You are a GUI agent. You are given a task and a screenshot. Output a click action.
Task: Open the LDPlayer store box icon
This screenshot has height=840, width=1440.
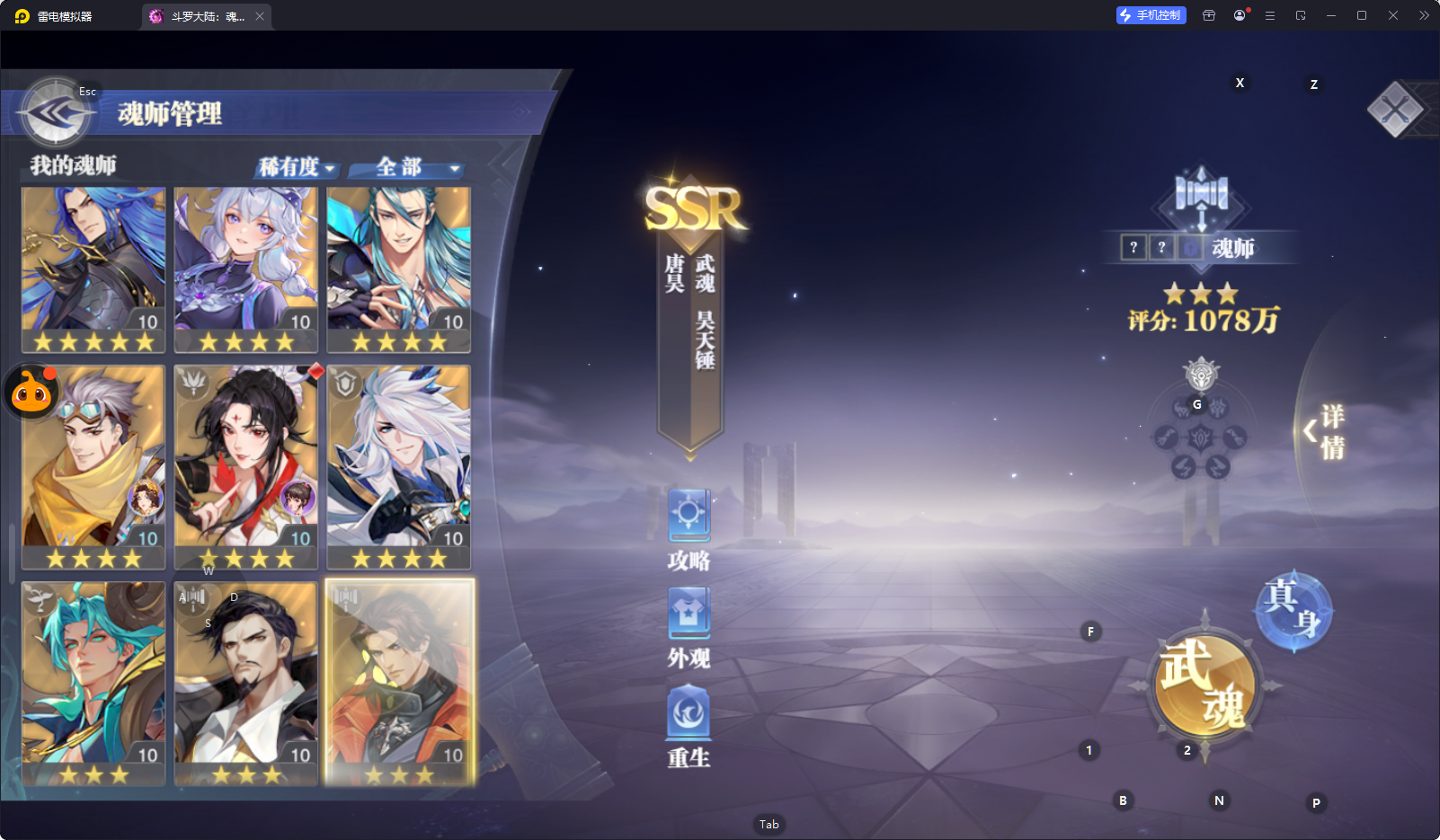click(1209, 15)
